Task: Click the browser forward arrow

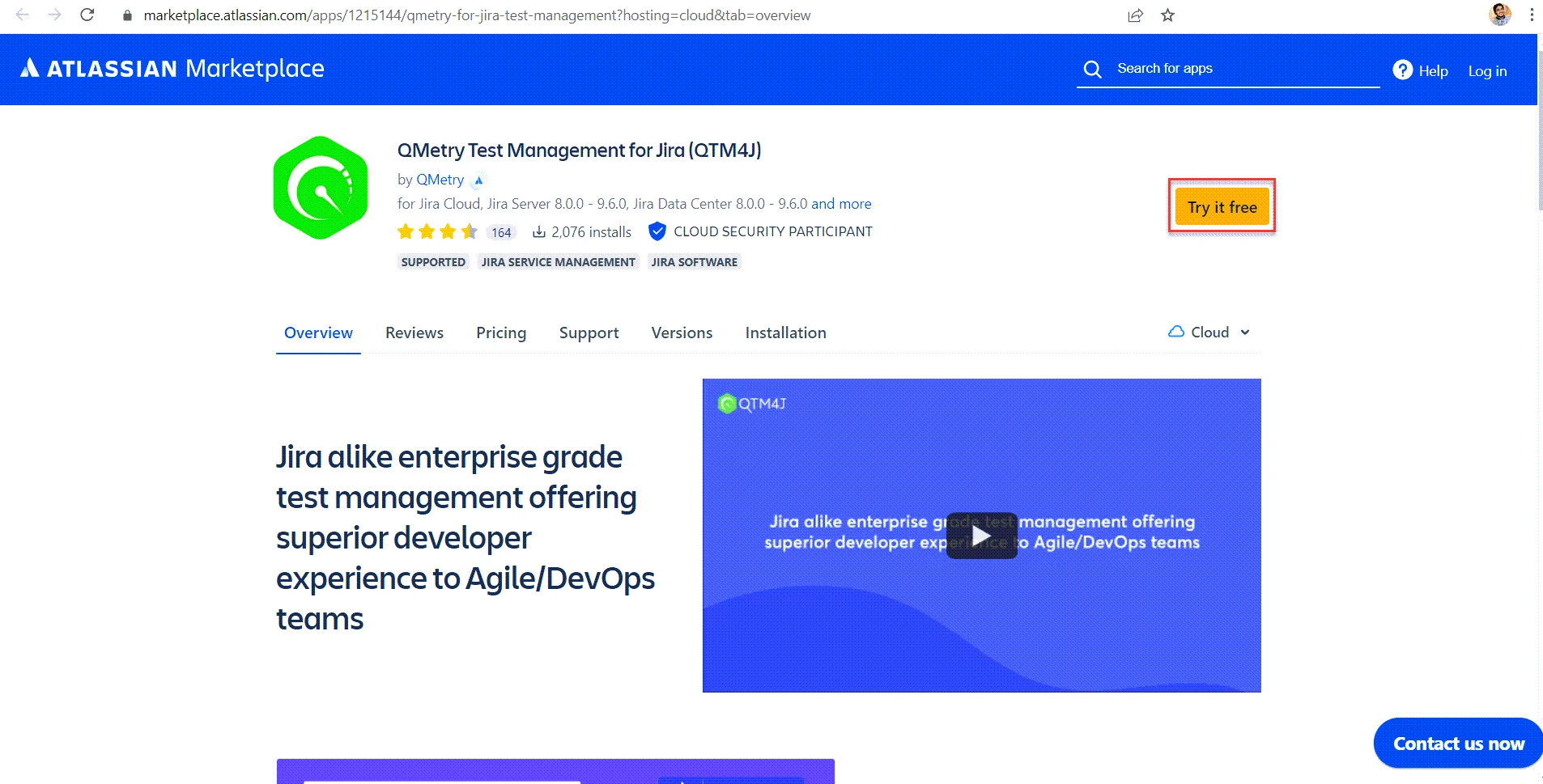Action: pos(54,15)
